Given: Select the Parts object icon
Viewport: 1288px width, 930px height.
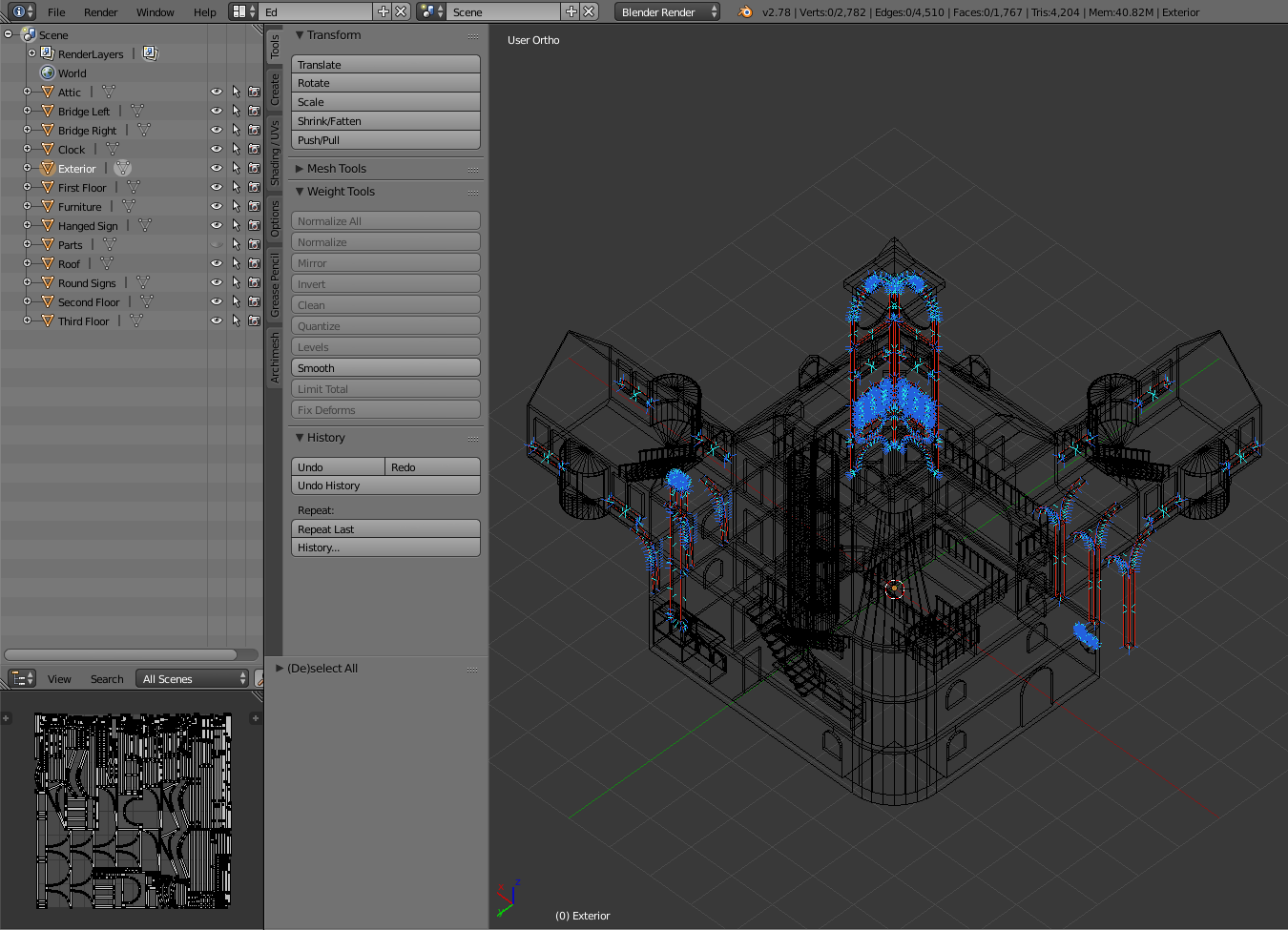Looking at the screenshot, I should coord(48,245).
